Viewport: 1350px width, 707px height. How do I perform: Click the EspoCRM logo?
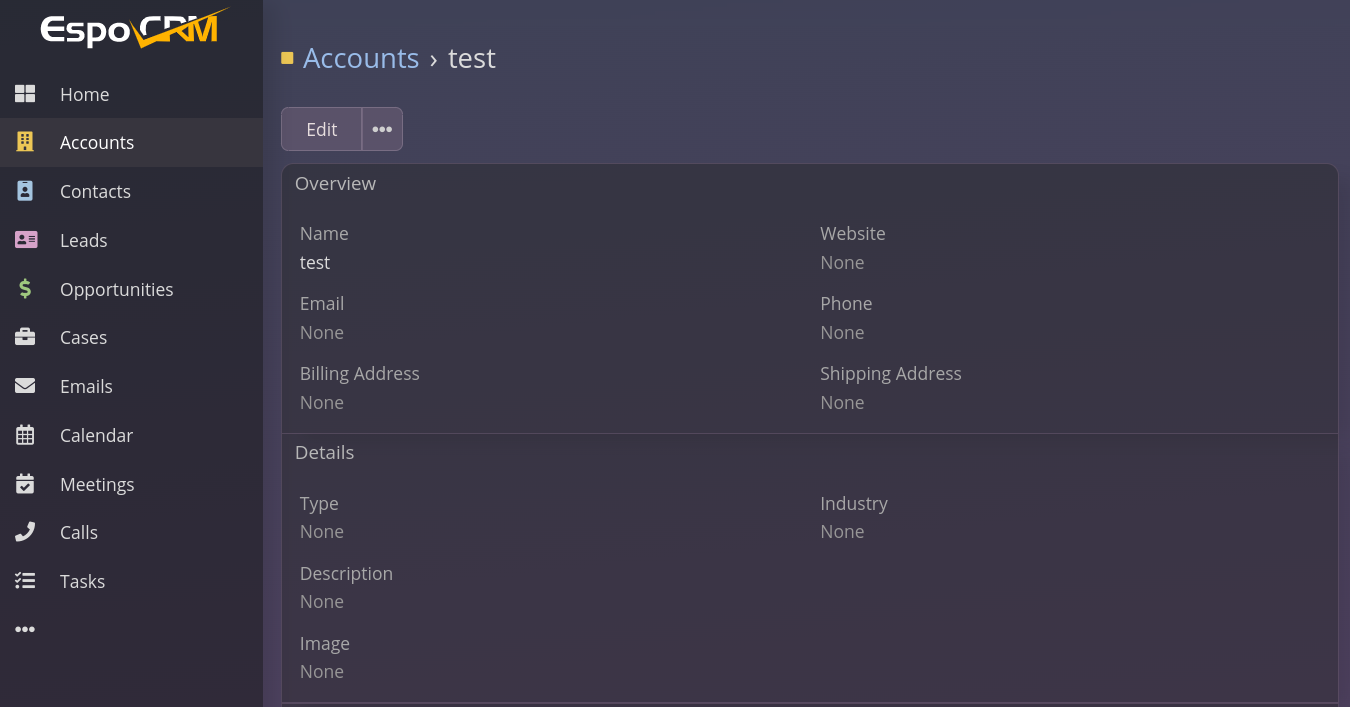(x=132, y=29)
